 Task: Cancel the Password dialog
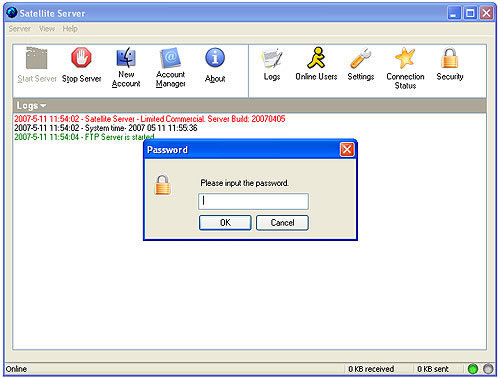pos(282,223)
